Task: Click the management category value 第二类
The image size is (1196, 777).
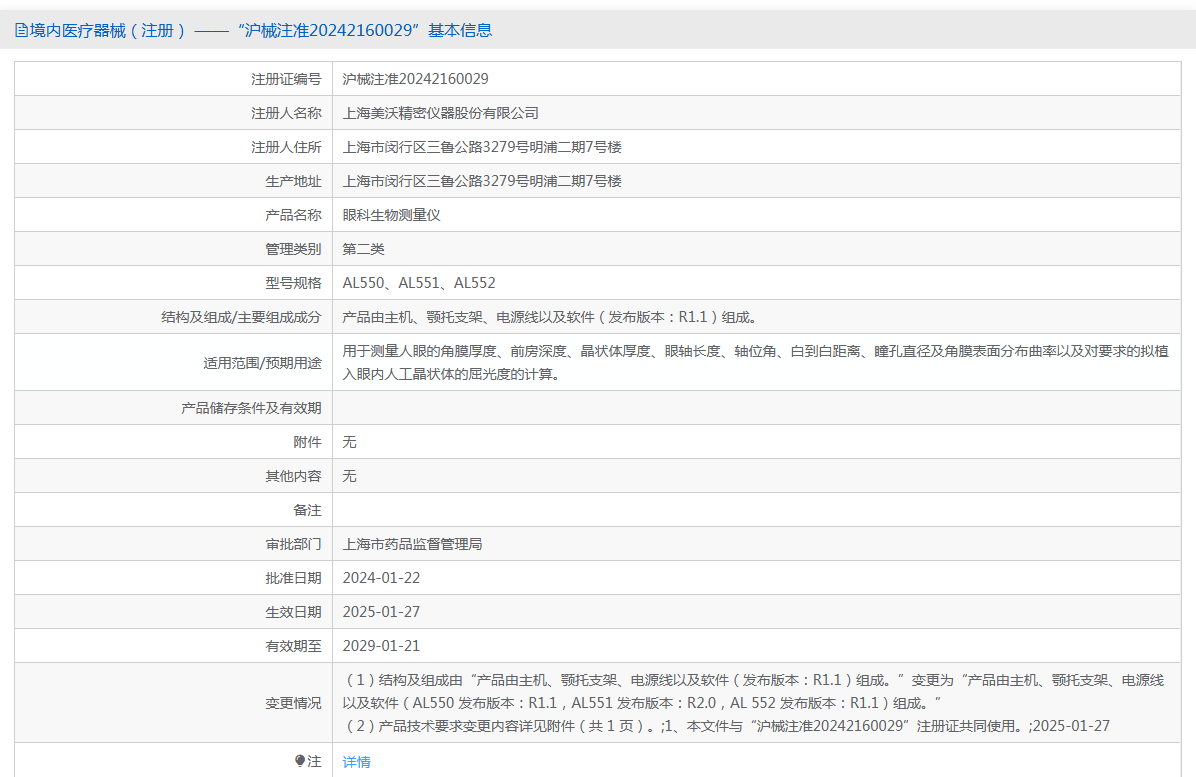Action: [363, 249]
